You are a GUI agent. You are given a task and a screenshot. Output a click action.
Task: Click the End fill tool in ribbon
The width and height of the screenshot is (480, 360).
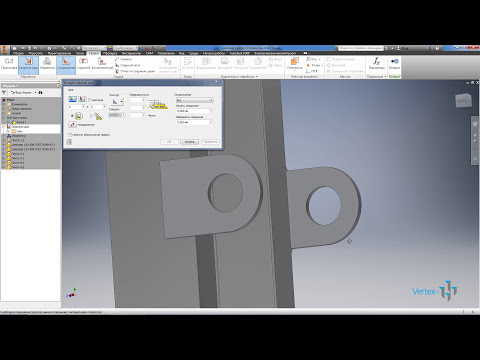pyautogui.click(x=128, y=65)
